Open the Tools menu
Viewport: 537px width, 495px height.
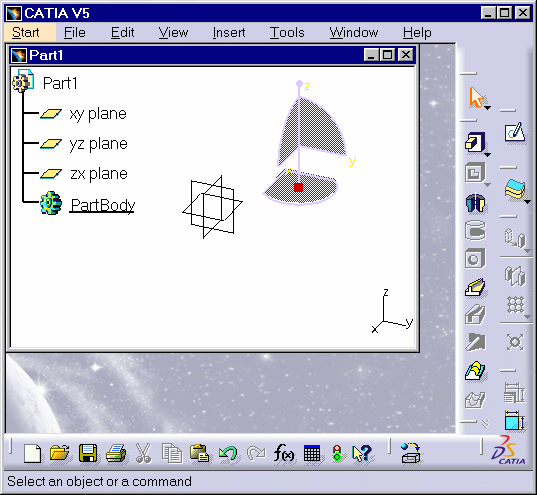[x=287, y=33]
